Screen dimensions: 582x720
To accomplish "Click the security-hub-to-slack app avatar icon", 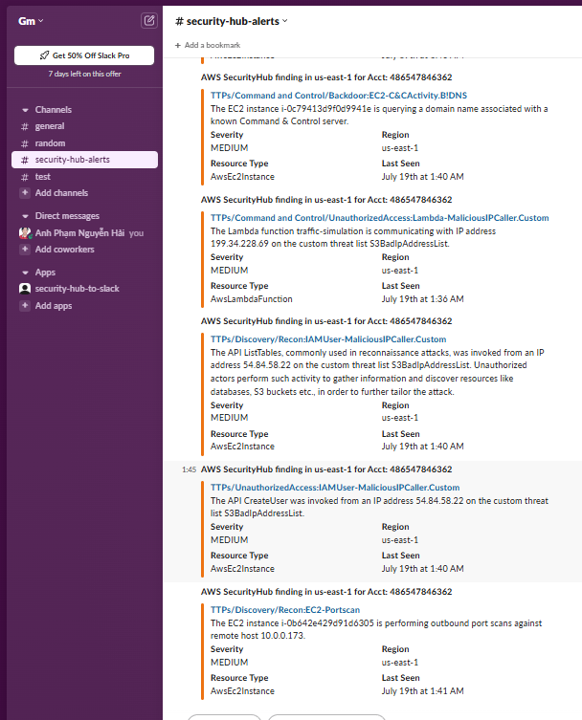I will [25, 288].
